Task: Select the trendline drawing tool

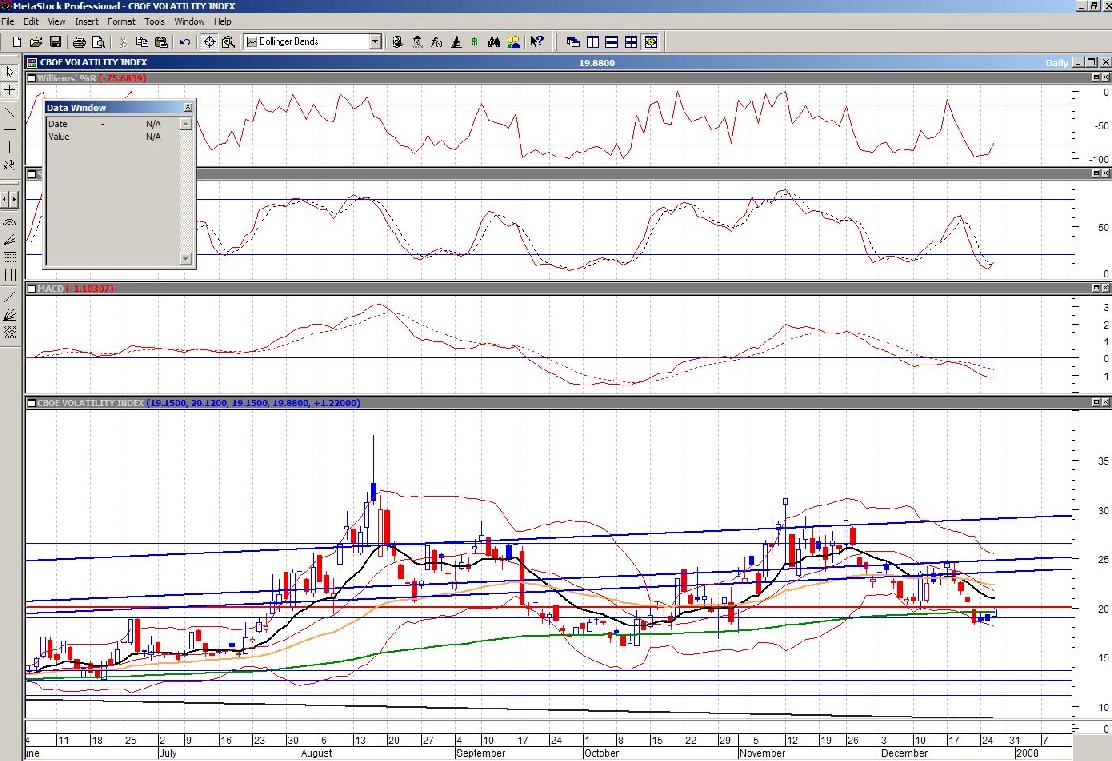Action: click(10, 112)
